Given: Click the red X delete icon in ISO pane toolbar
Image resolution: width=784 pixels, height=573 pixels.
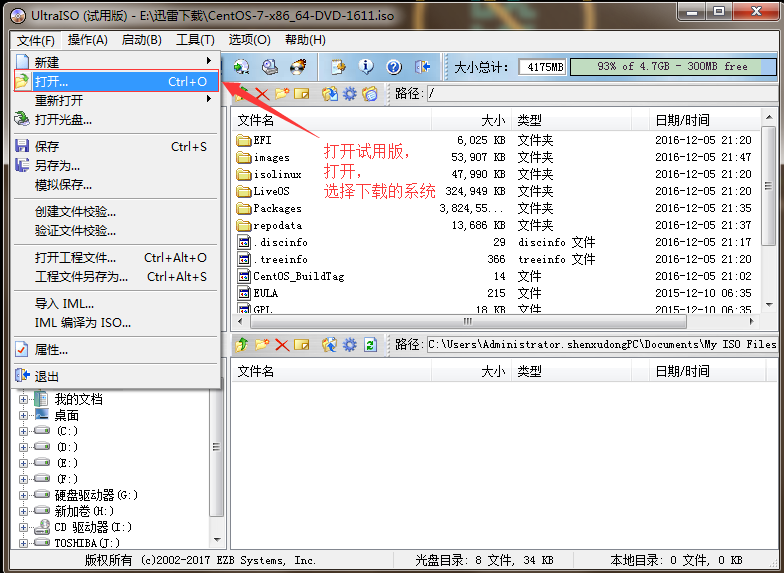Looking at the screenshot, I should (262, 94).
